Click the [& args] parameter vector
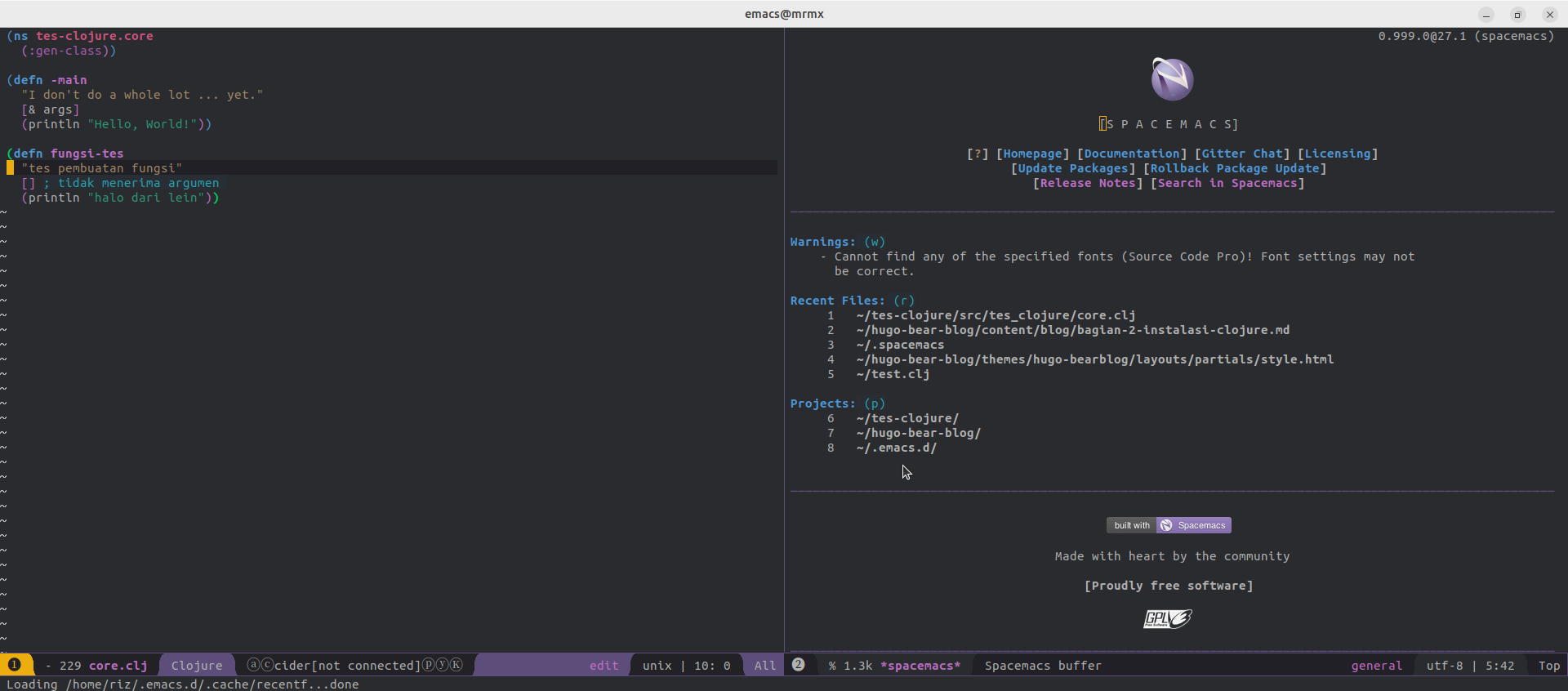Image resolution: width=1568 pixels, height=691 pixels. tap(51, 109)
